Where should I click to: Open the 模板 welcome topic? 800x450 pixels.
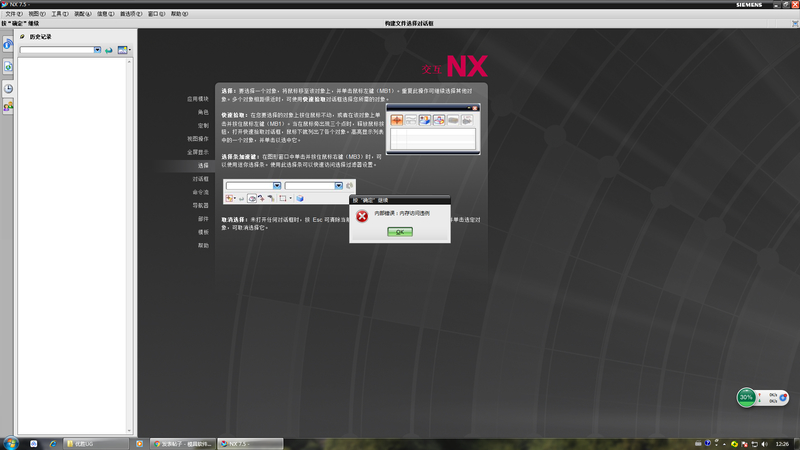tap(203, 232)
